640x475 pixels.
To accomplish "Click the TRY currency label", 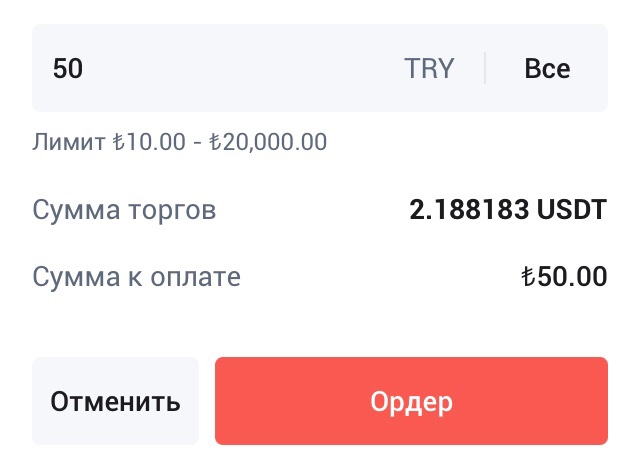I will click(x=429, y=68).
